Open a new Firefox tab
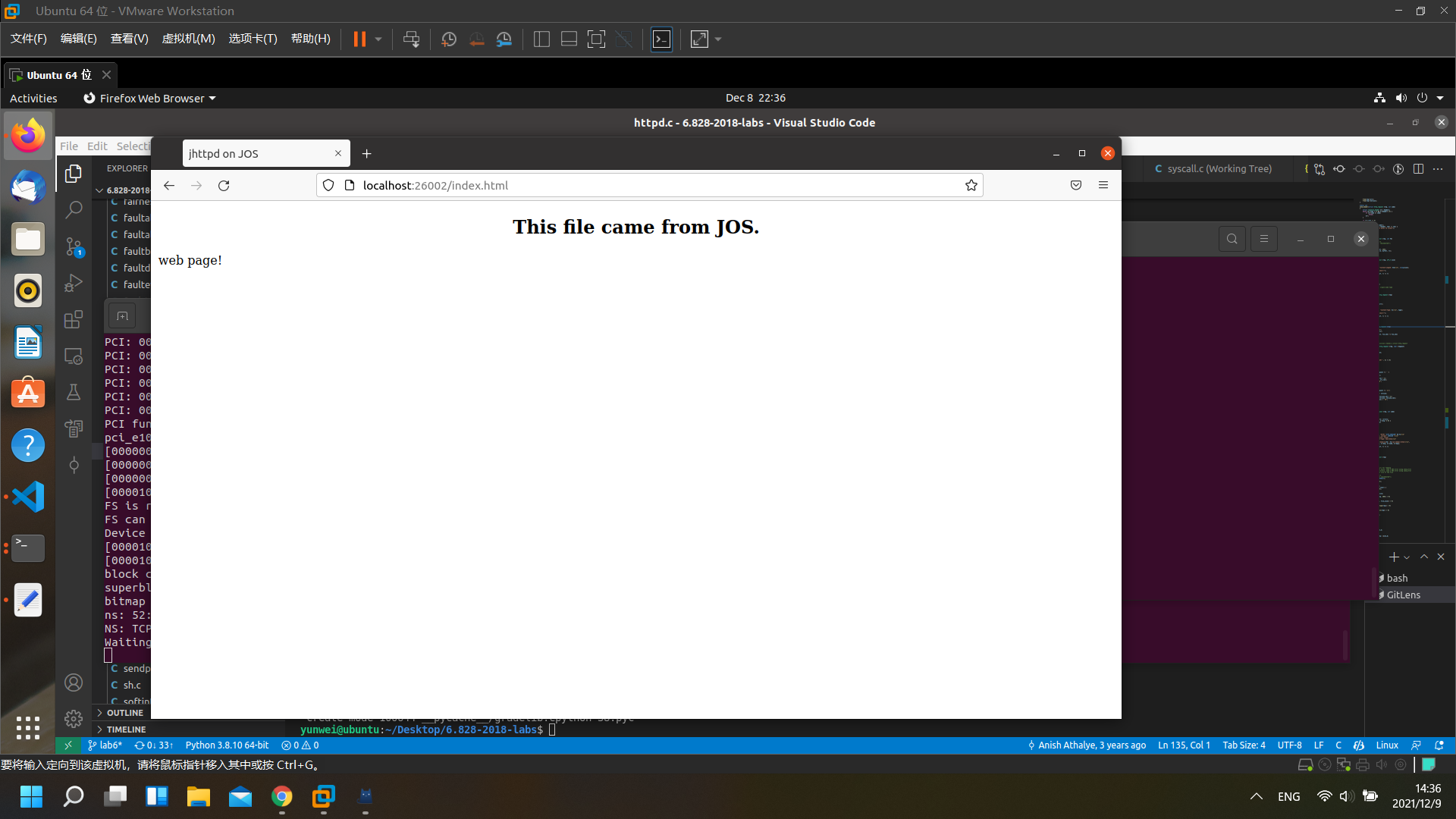The width and height of the screenshot is (1456, 819). pyautogui.click(x=367, y=154)
